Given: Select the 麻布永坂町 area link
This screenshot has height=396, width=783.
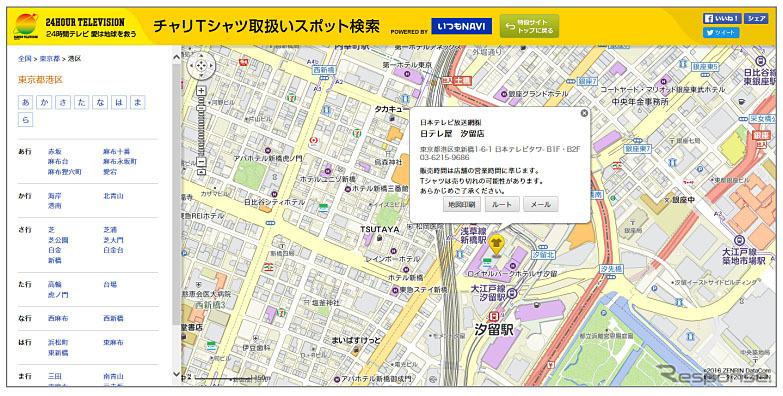Looking at the screenshot, I should (120, 161).
